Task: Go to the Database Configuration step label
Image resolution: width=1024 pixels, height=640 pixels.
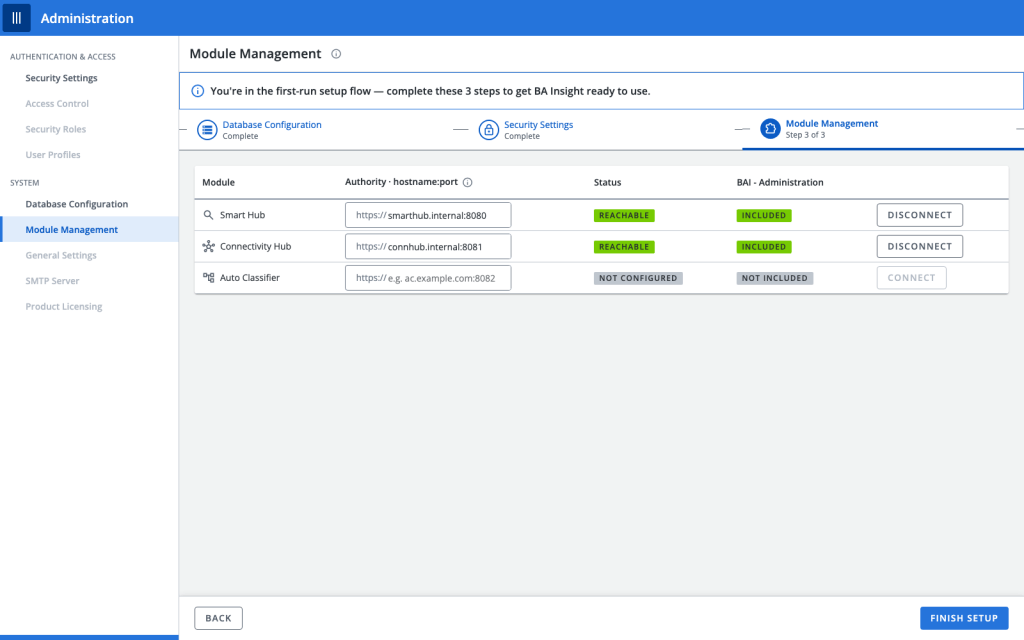Action: click(x=272, y=125)
